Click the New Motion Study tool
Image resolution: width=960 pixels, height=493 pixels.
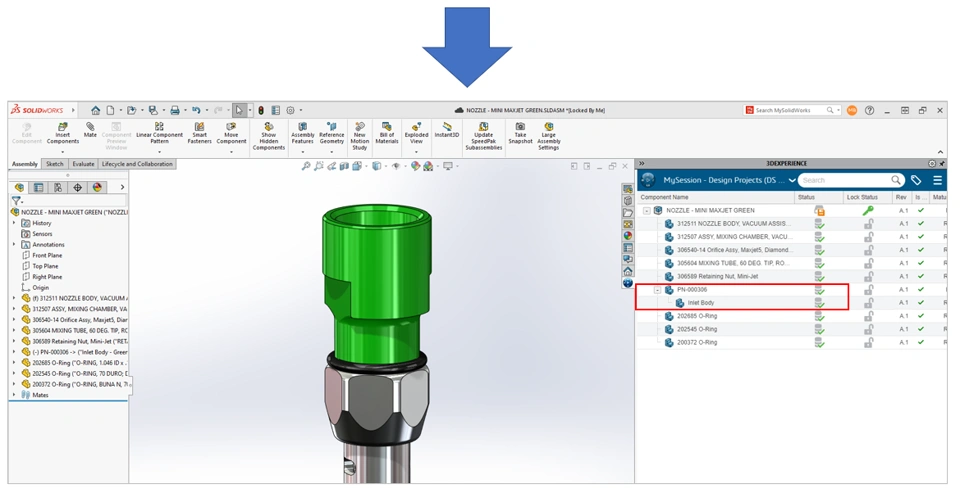tap(359, 136)
